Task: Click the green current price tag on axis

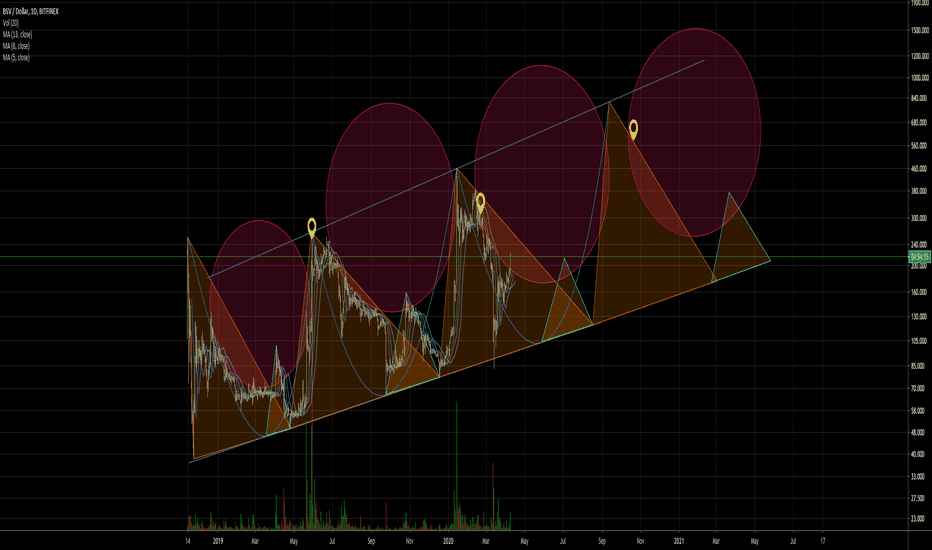Action: coord(919,257)
